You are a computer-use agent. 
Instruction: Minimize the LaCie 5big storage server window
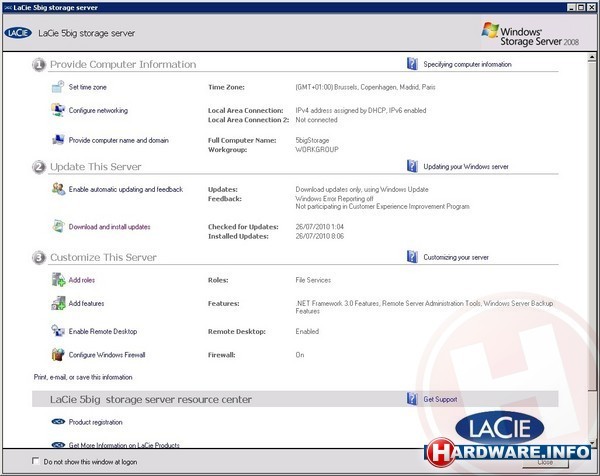point(571,7)
